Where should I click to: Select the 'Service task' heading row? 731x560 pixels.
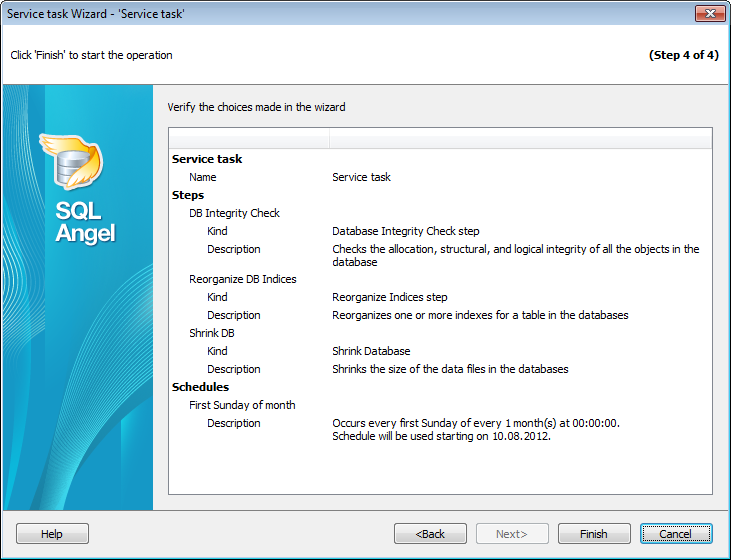point(440,159)
